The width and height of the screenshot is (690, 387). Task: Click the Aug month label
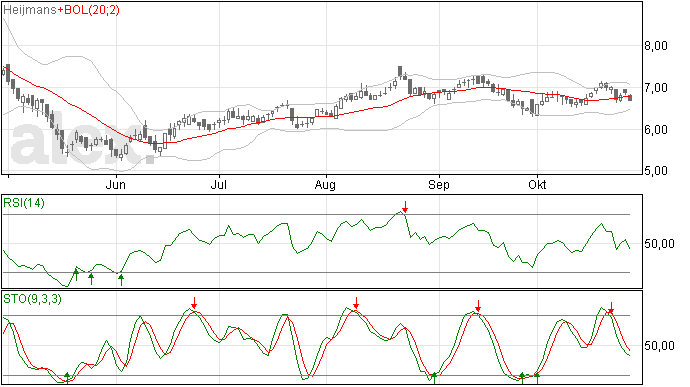(x=325, y=184)
